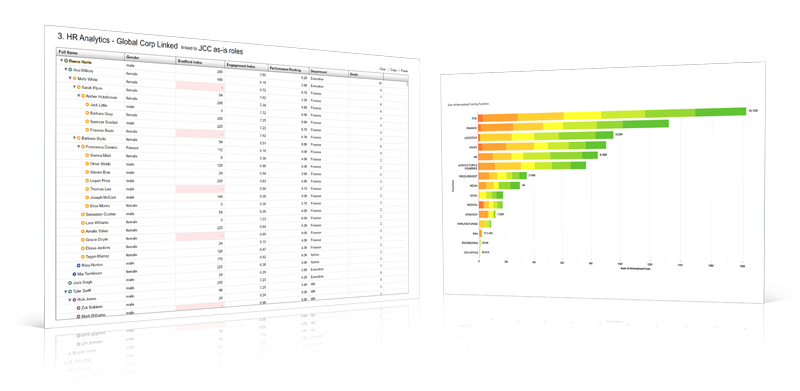Image resolution: width=800 pixels, height=391 pixels.
Task: Select the blue node icon for Riley Norton
Action: point(78,265)
